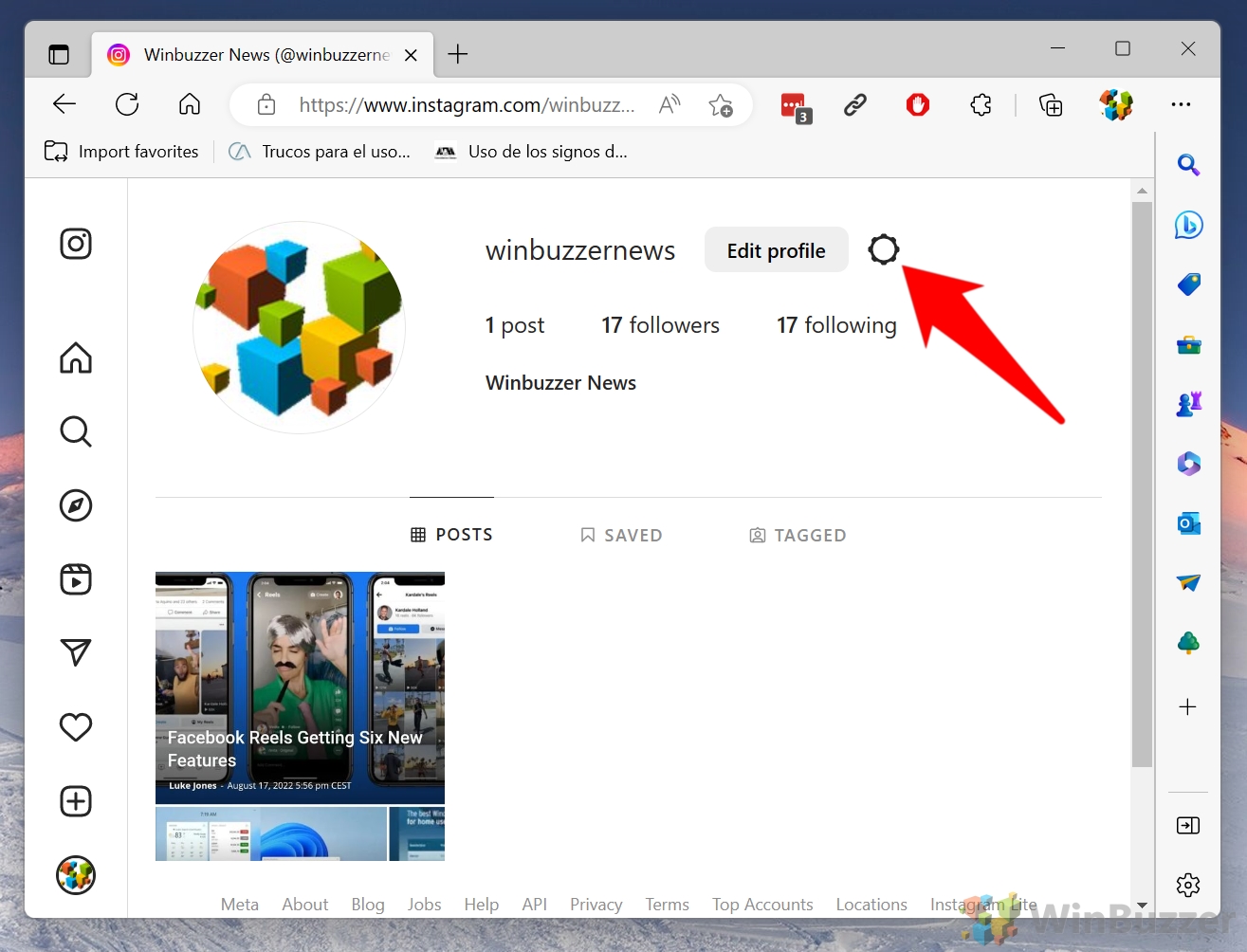Open Edge sidebar settings gear
1247x952 pixels.
pyautogui.click(x=1188, y=886)
